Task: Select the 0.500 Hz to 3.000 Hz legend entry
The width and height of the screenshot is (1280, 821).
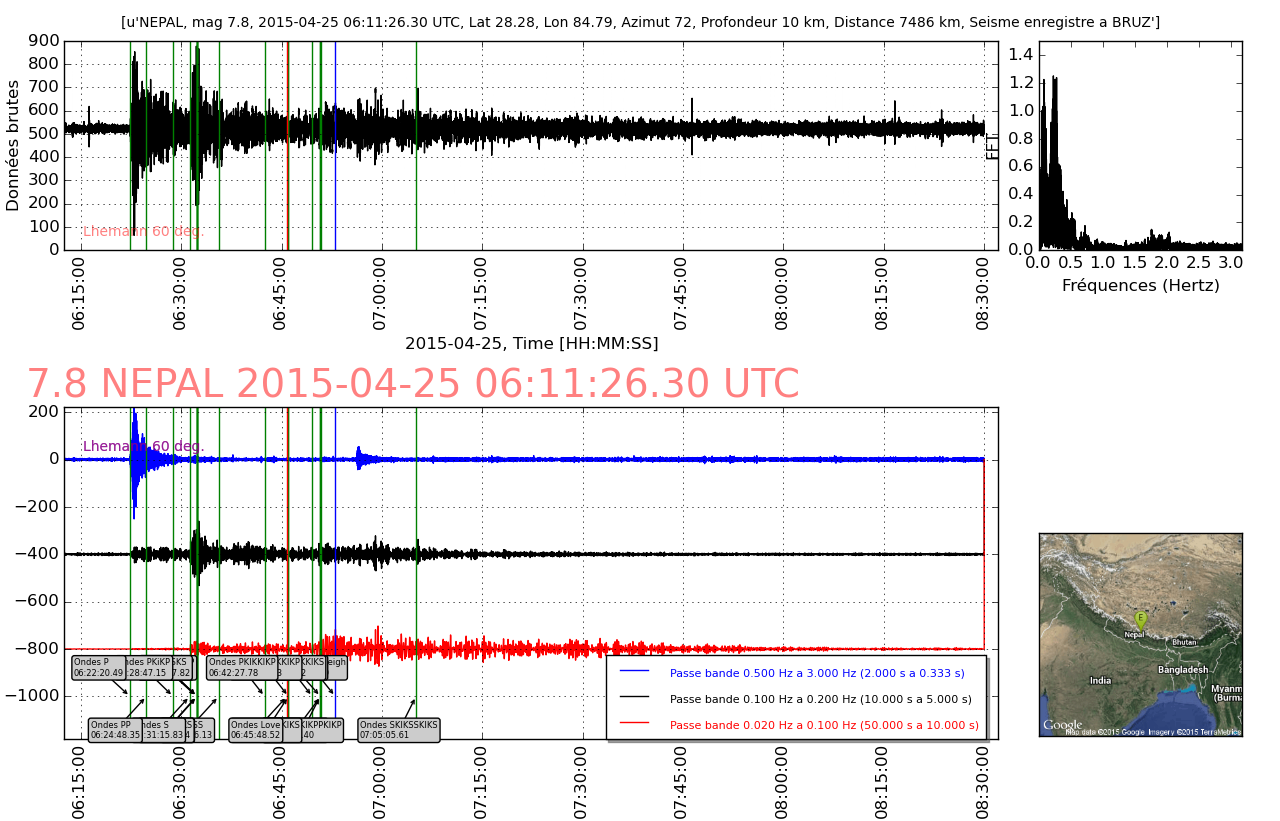Action: pyautogui.click(x=816, y=673)
